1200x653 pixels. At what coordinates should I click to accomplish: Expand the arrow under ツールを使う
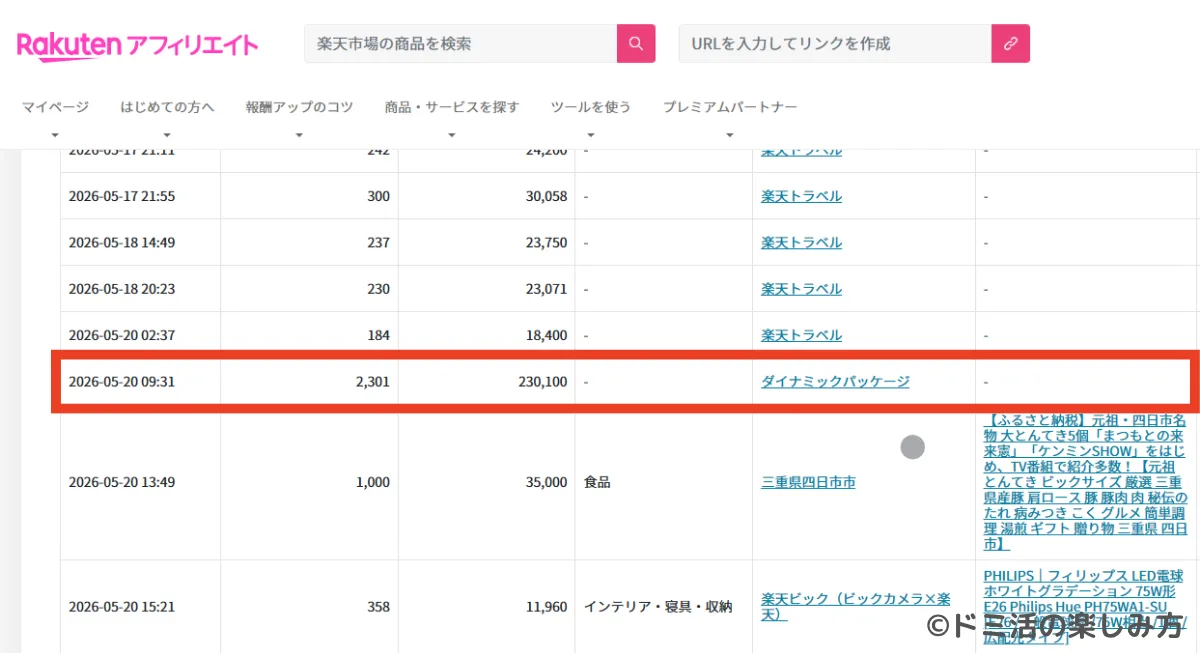click(590, 135)
